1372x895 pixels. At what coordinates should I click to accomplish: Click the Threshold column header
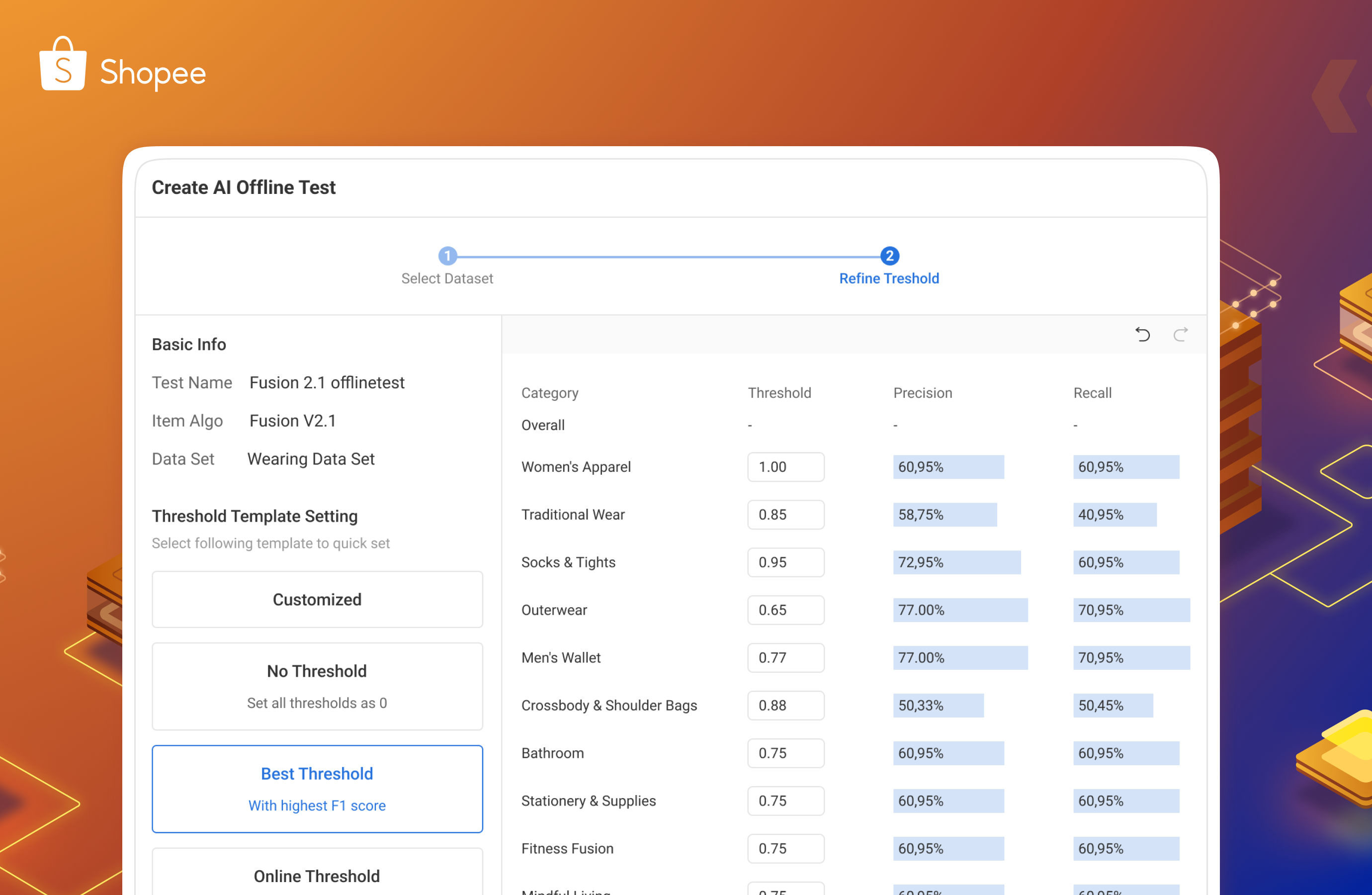click(779, 393)
